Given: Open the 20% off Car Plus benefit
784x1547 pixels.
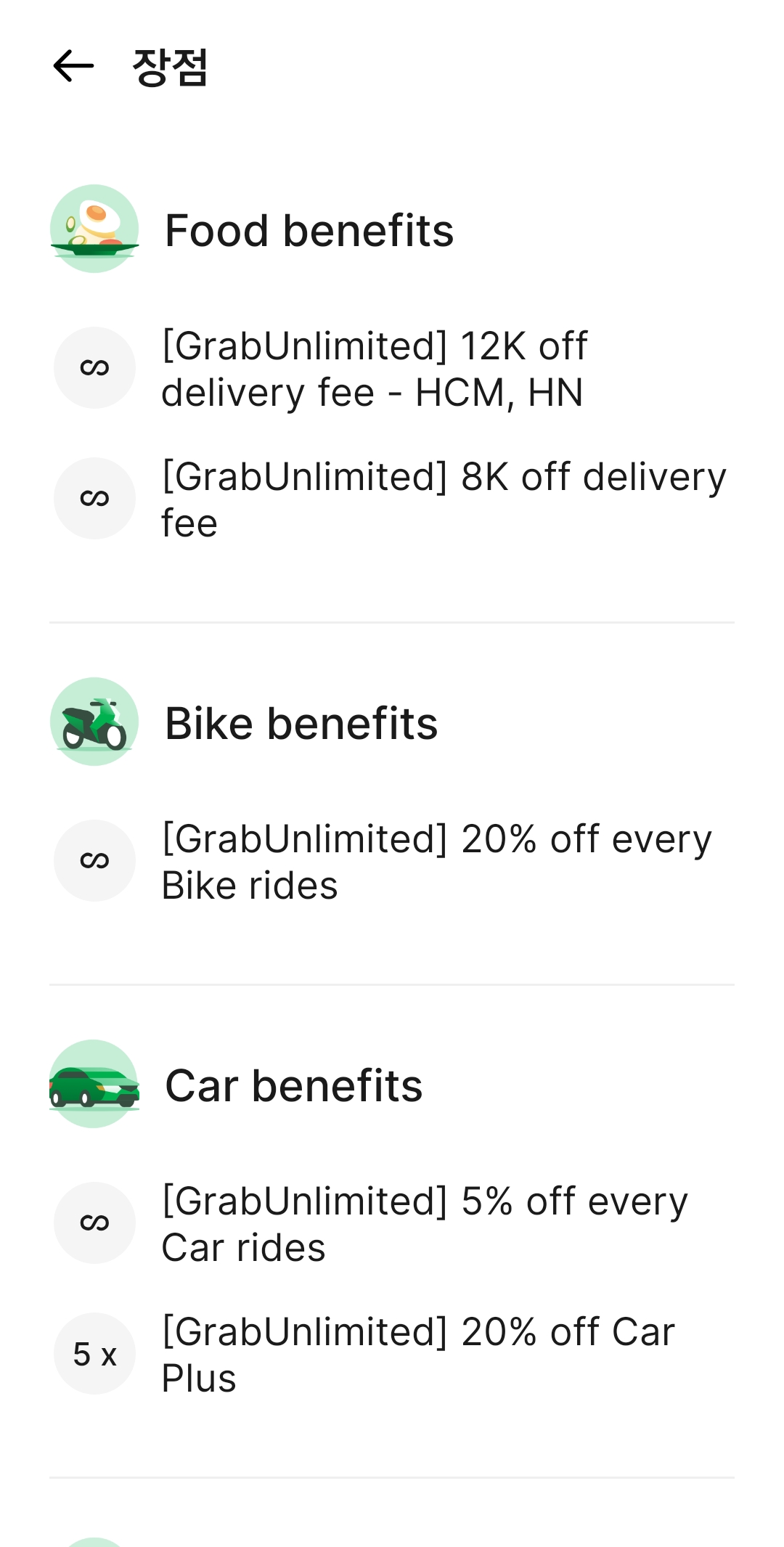Looking at the screenshot, I should [417, 1355].
